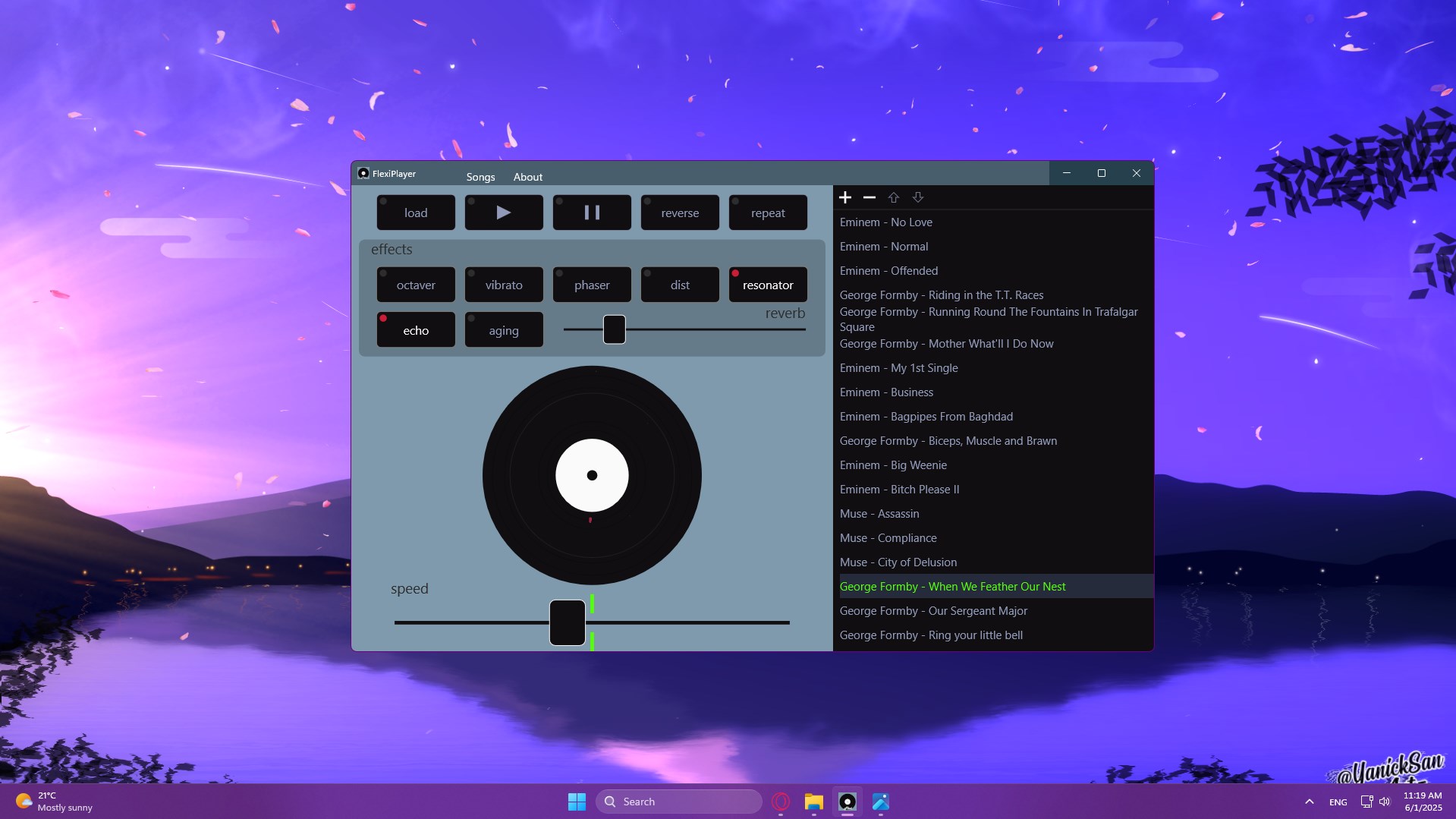The width and height of the screenshot is (1456, 819).
Task: Click the red recording app icon in taskbar
Action: point(780,801)
